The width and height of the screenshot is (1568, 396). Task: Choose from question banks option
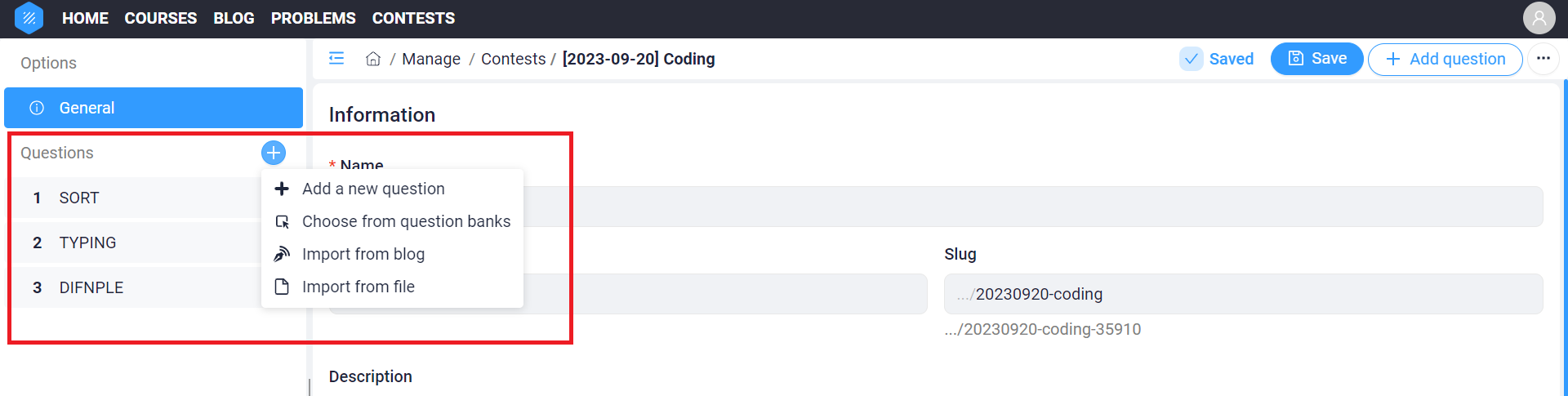click(x=406, y=221)
